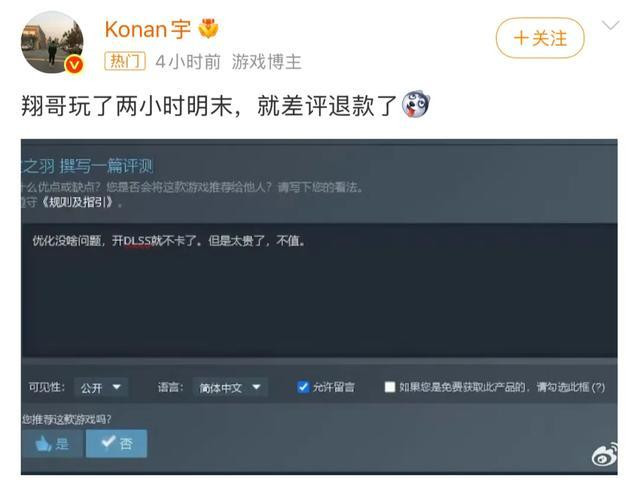Image resolution: width=640 pixels, height=493 pixels.
Task: Open the 规则及指引 guidelines link
Action: pyautogui.click(x=78, y=202)
